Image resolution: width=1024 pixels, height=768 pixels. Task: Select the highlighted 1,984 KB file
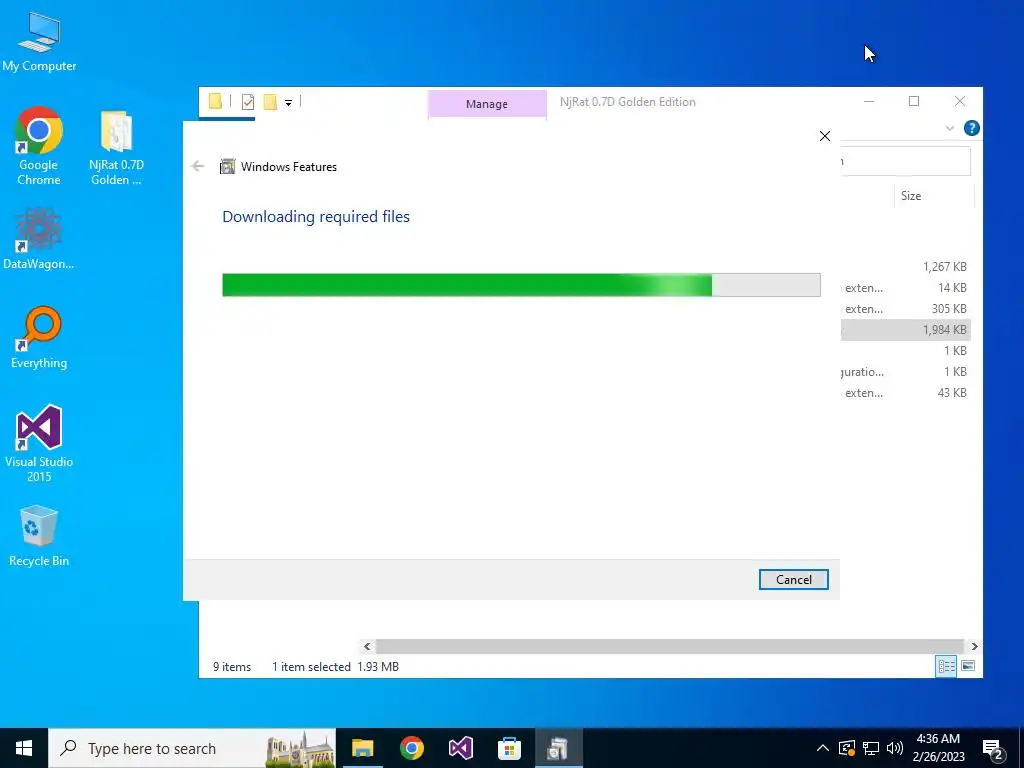point(905,330)
